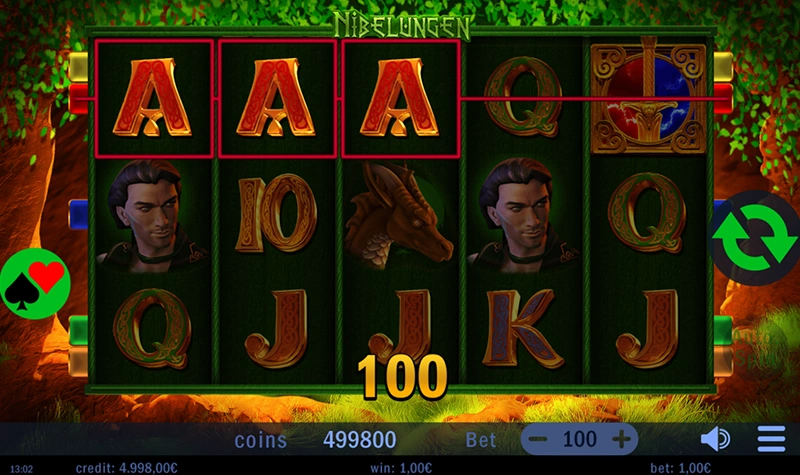
Task: Click the 10 symbol on the second reel
Action: tap(276, 215)
